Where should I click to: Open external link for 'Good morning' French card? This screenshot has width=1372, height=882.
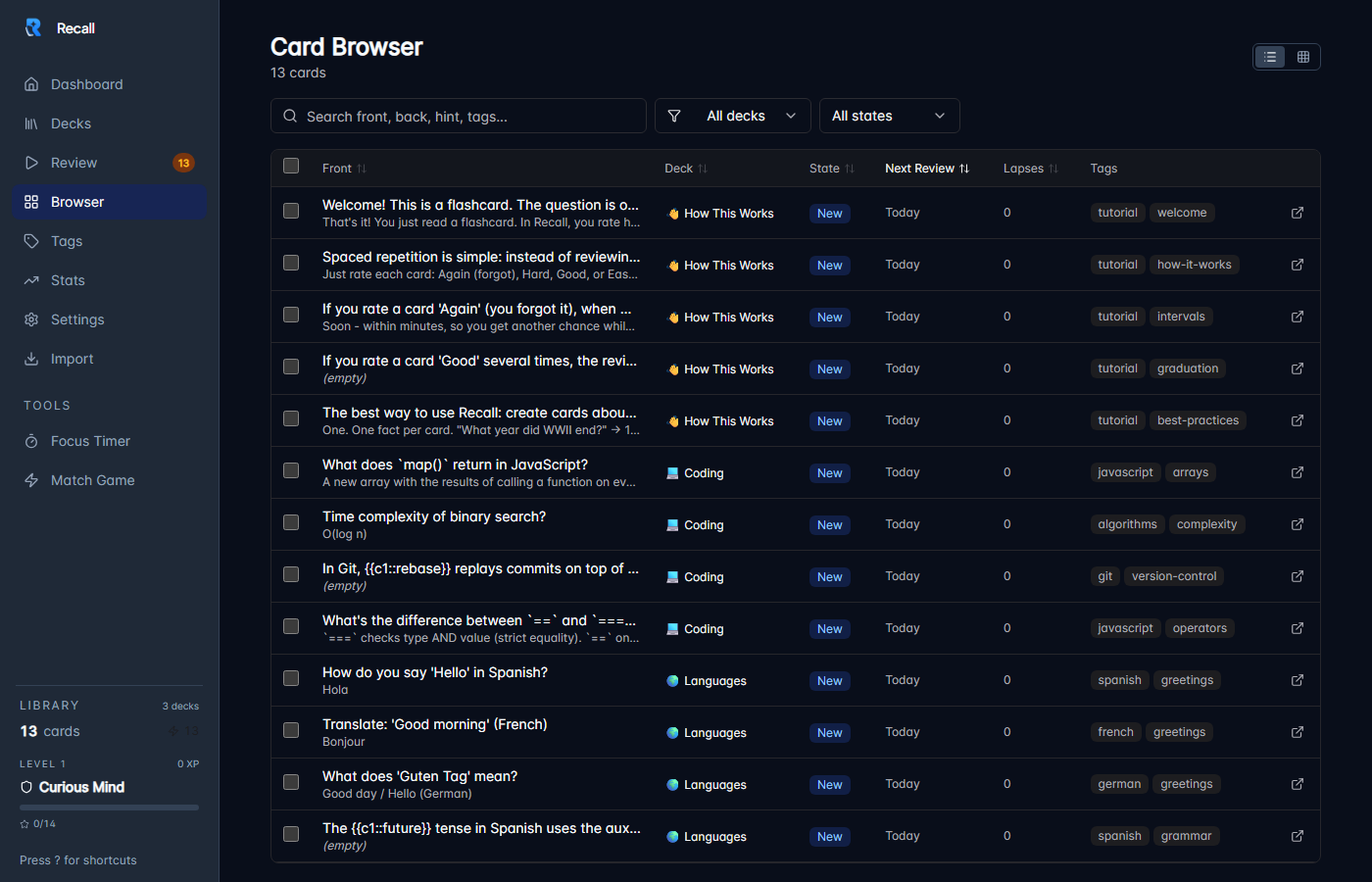[x=1298, y=732]
